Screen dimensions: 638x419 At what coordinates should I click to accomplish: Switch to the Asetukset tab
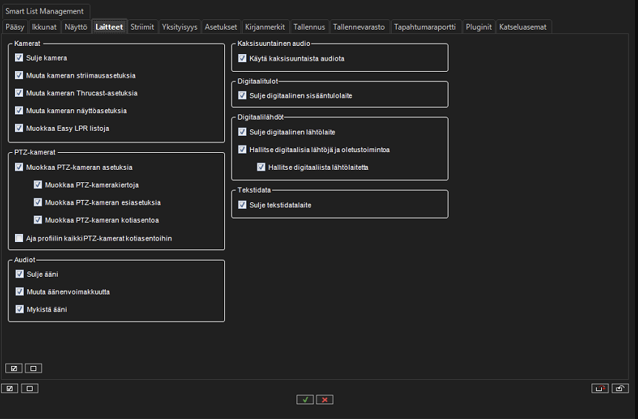pyautogui.click(x=221, y=27)
